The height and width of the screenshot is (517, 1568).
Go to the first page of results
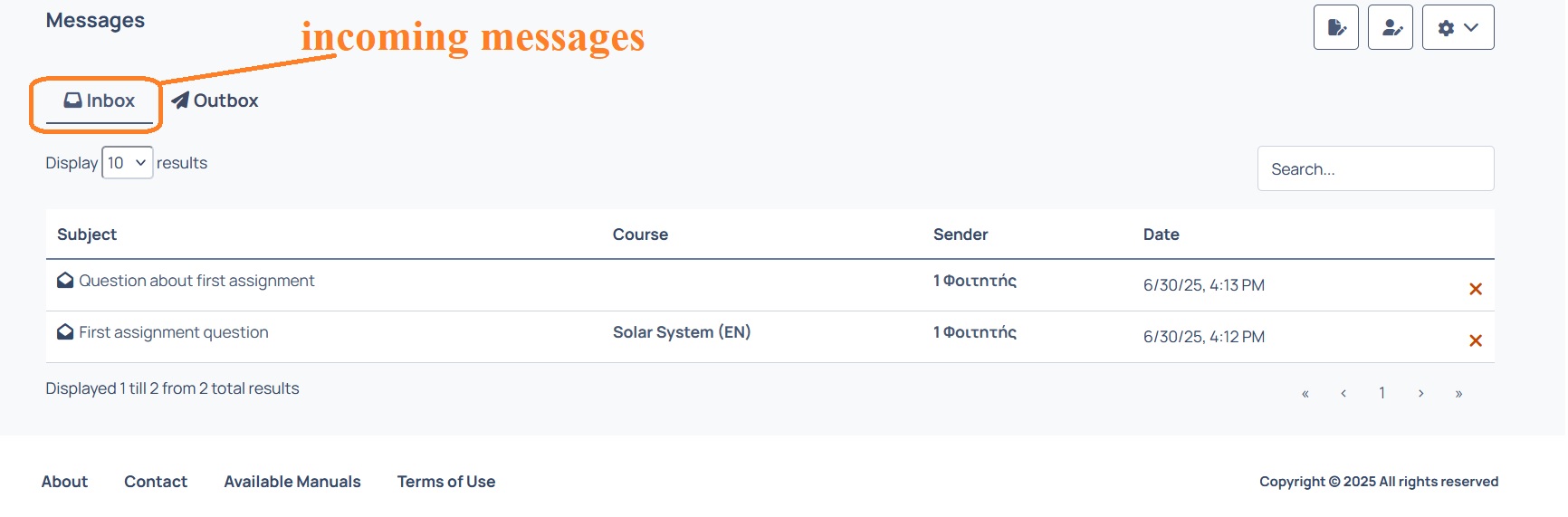[1305, 393]
